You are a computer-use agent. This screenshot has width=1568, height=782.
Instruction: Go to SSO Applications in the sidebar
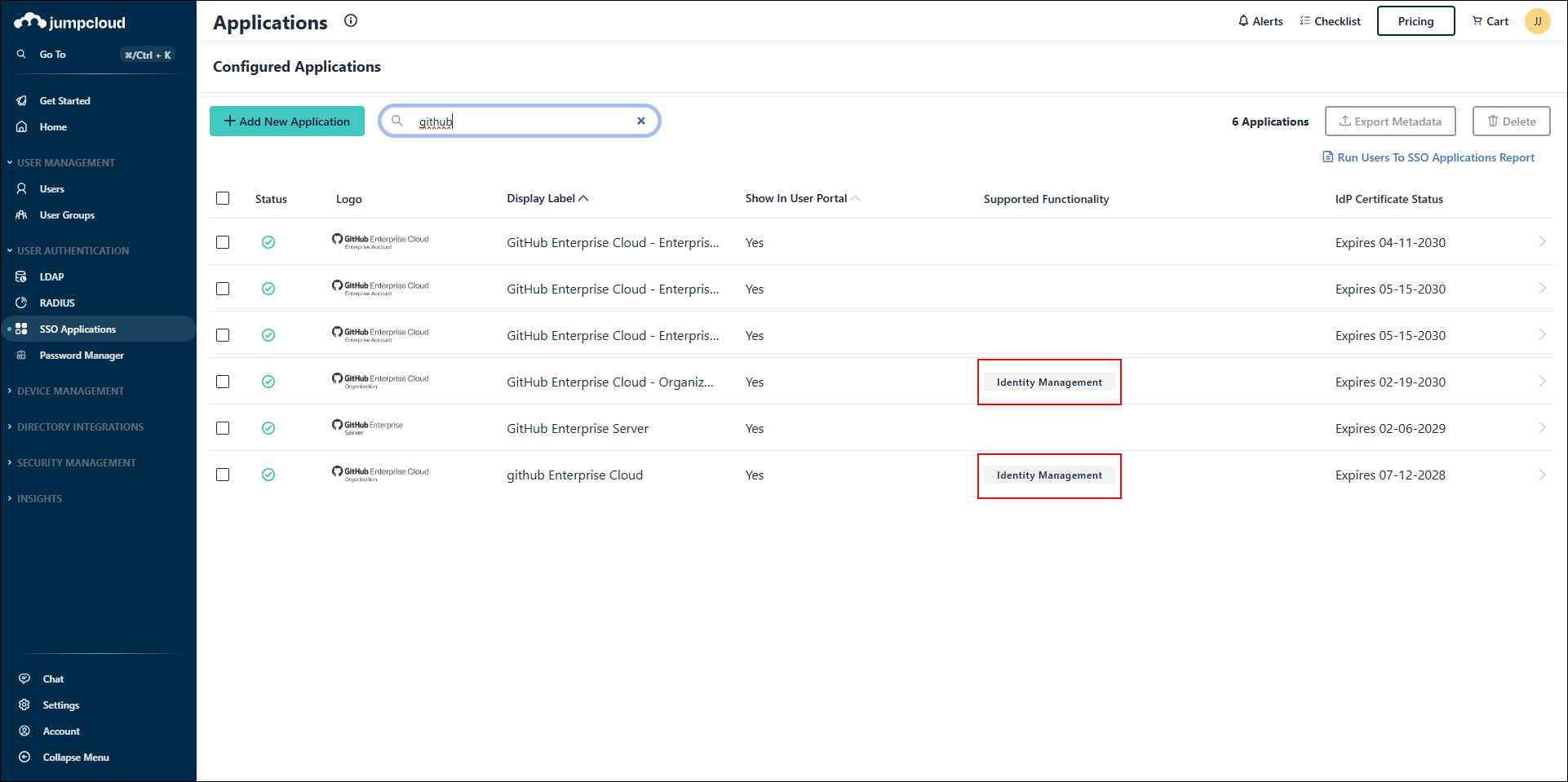point(78,329)
